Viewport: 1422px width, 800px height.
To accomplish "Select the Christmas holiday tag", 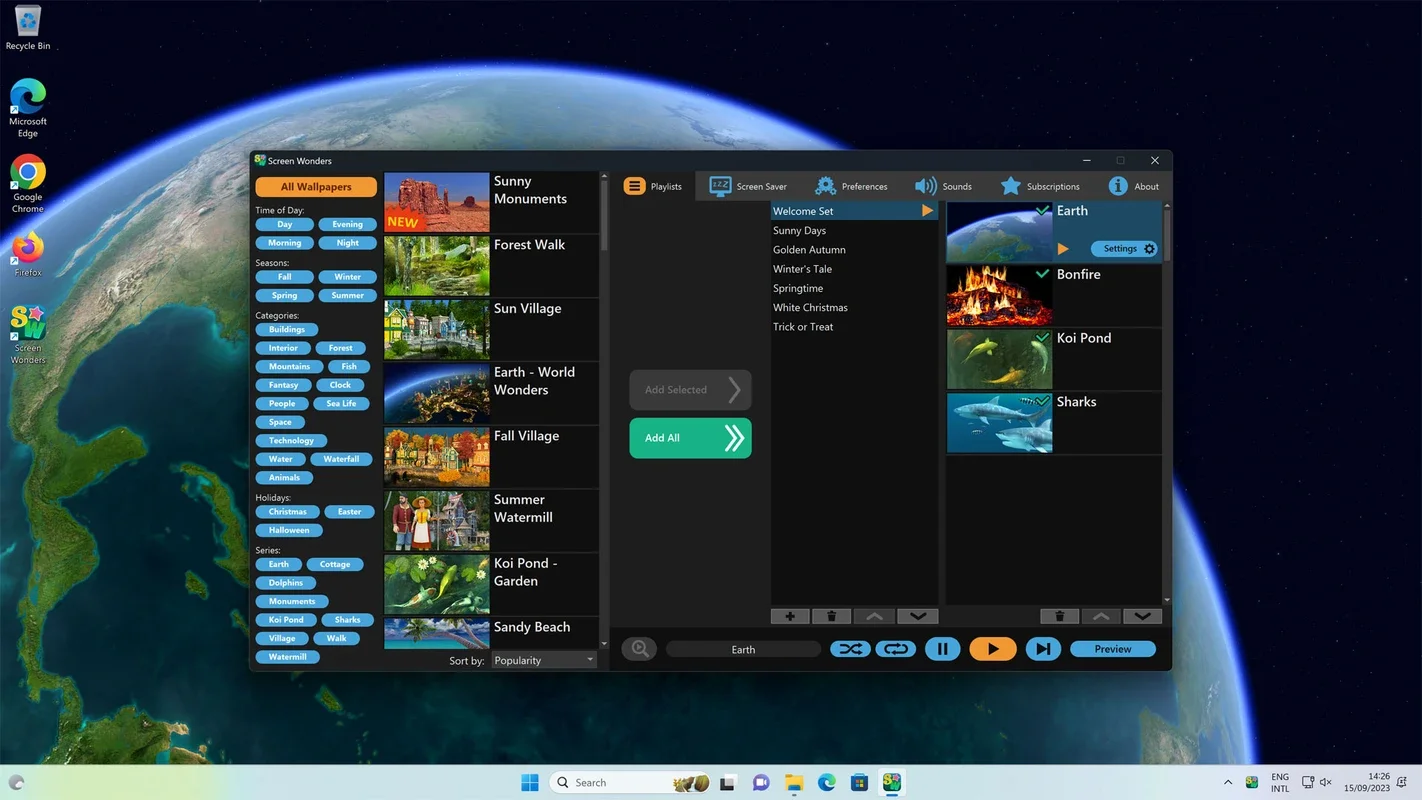I will [x=287, y=512].
